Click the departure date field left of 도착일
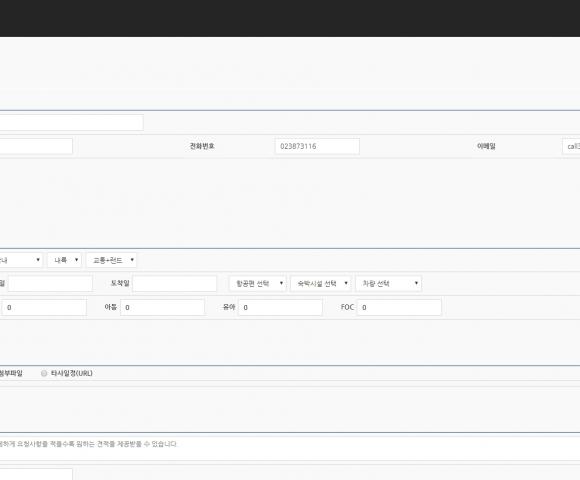Screen dimensions: 580x480 50,284
